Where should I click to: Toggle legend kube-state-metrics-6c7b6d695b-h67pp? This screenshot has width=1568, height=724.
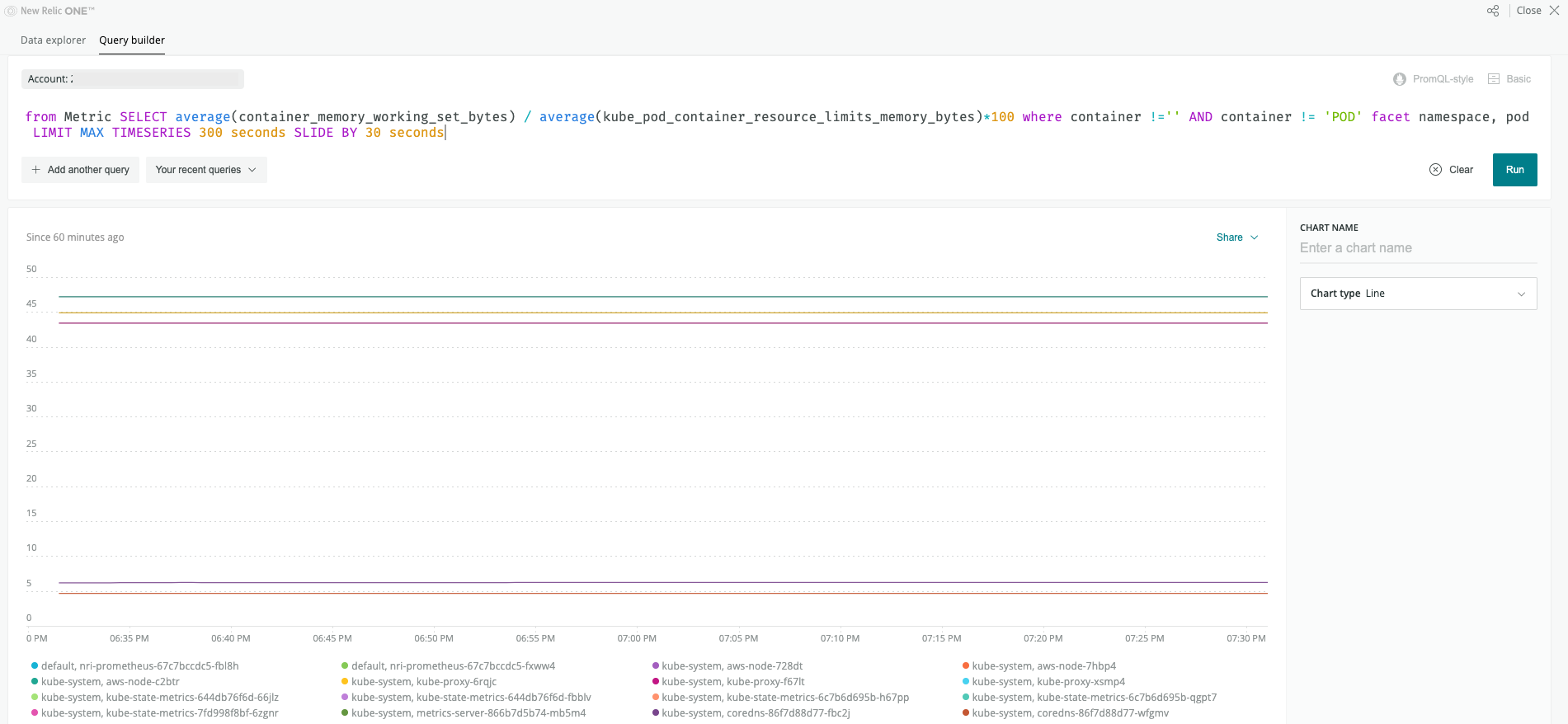[780, 698]
